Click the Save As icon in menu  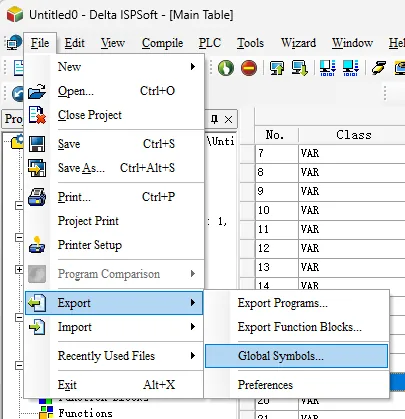37,168
